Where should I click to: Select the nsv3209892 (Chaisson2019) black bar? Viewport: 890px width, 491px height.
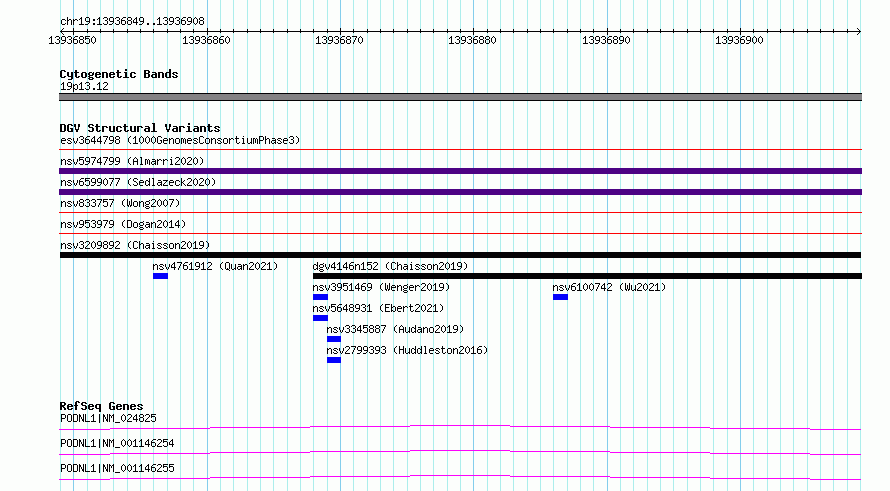click(x=460, y=255)
